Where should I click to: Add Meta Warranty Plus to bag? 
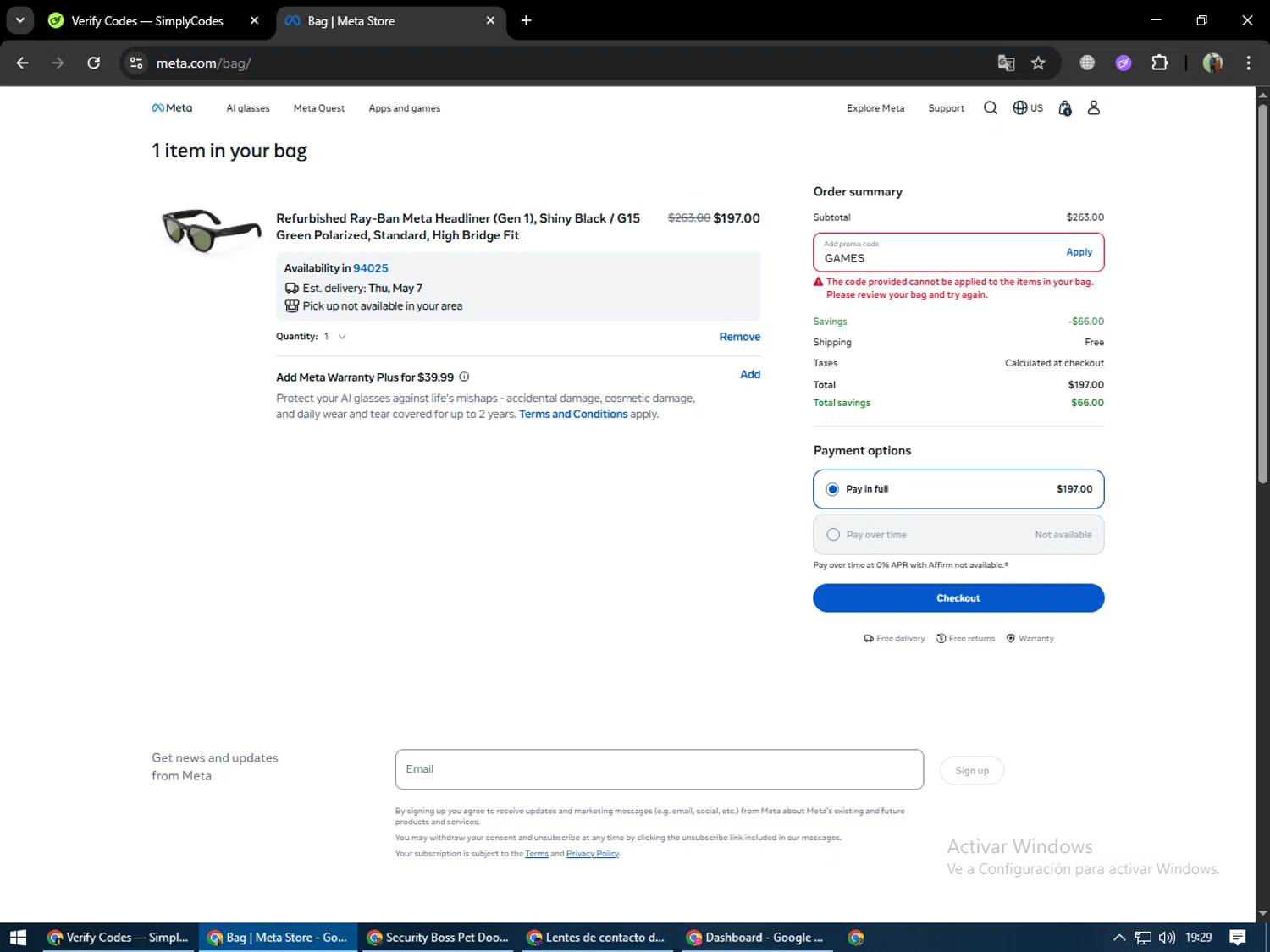750,375
